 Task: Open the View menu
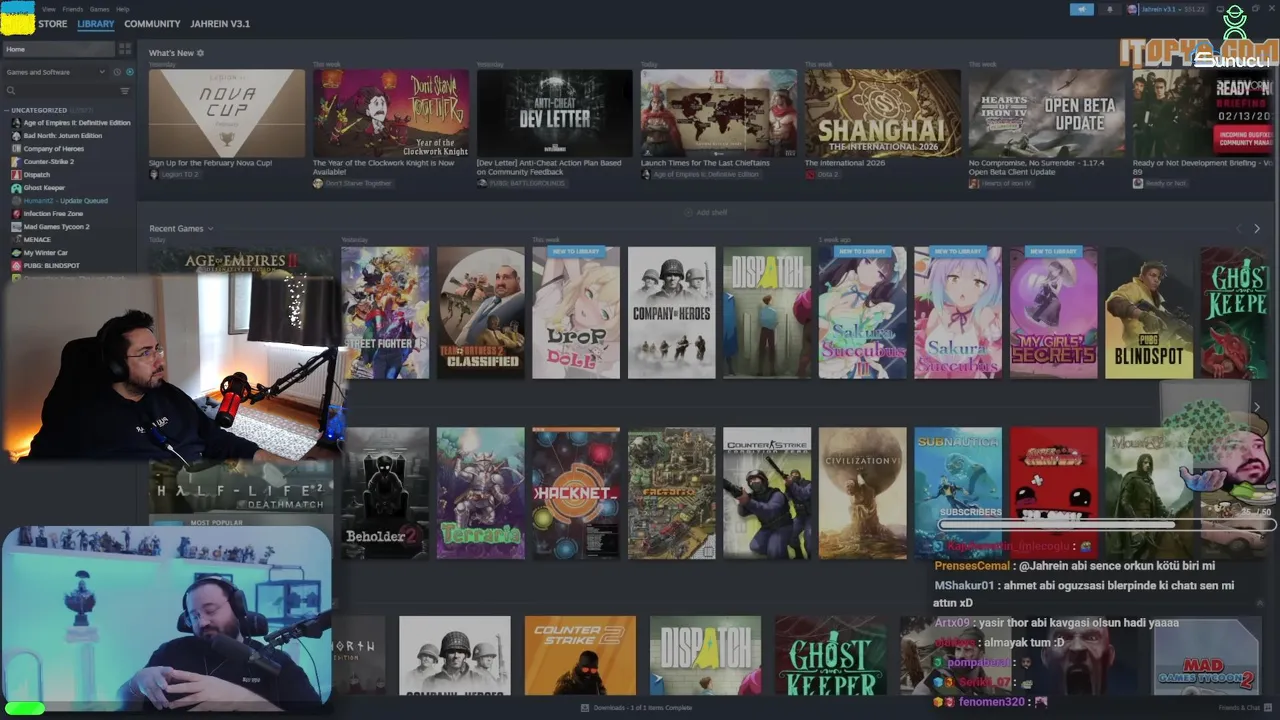(49, 9)
